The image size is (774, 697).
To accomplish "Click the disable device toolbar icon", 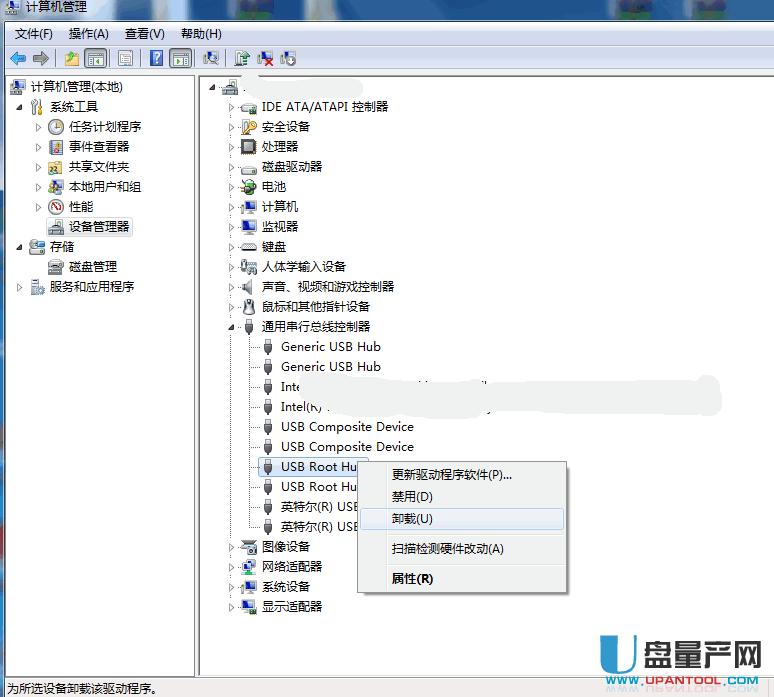I will click(288, 58).
